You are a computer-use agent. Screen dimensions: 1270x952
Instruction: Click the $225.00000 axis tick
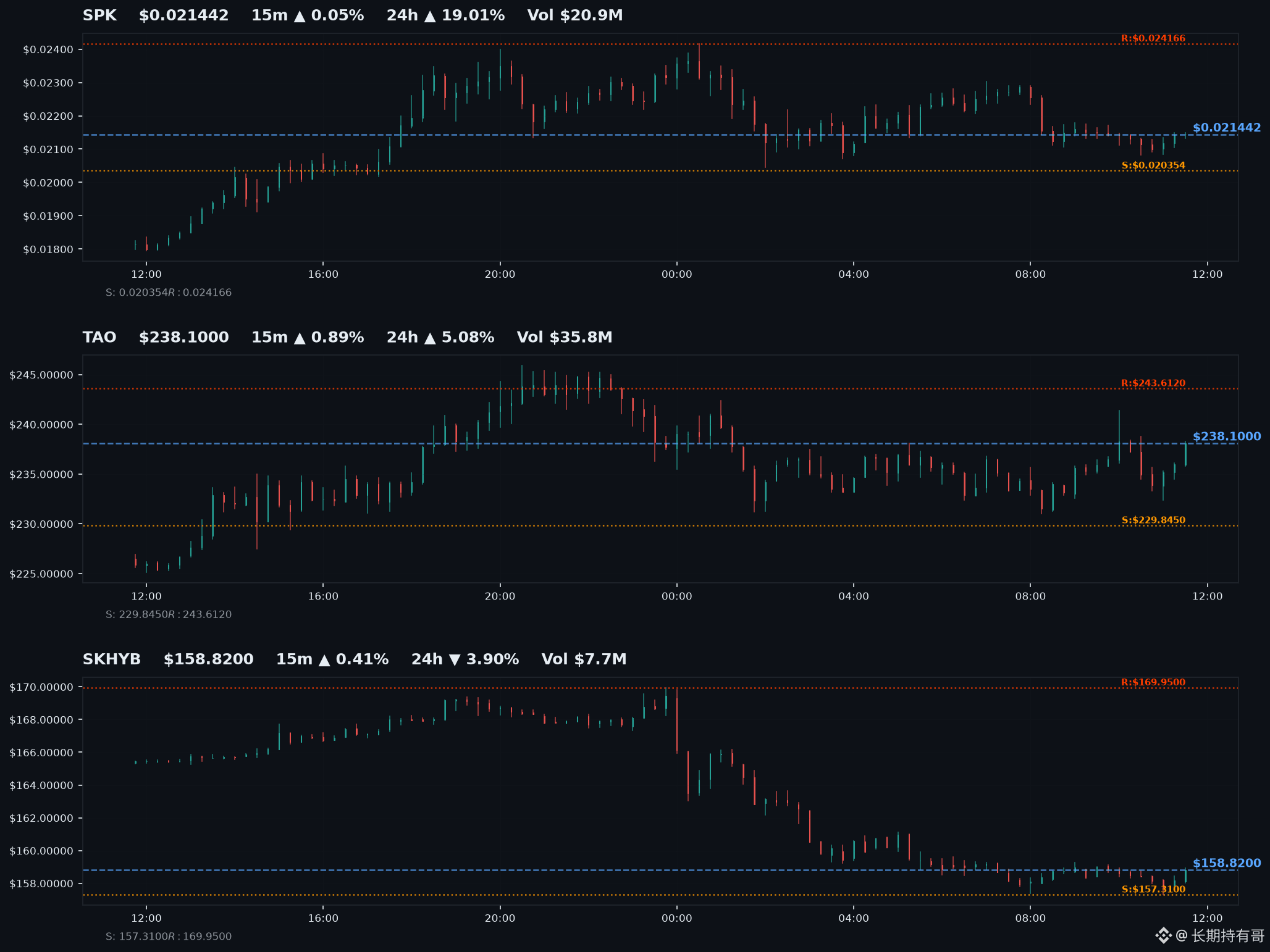[41, 574]
